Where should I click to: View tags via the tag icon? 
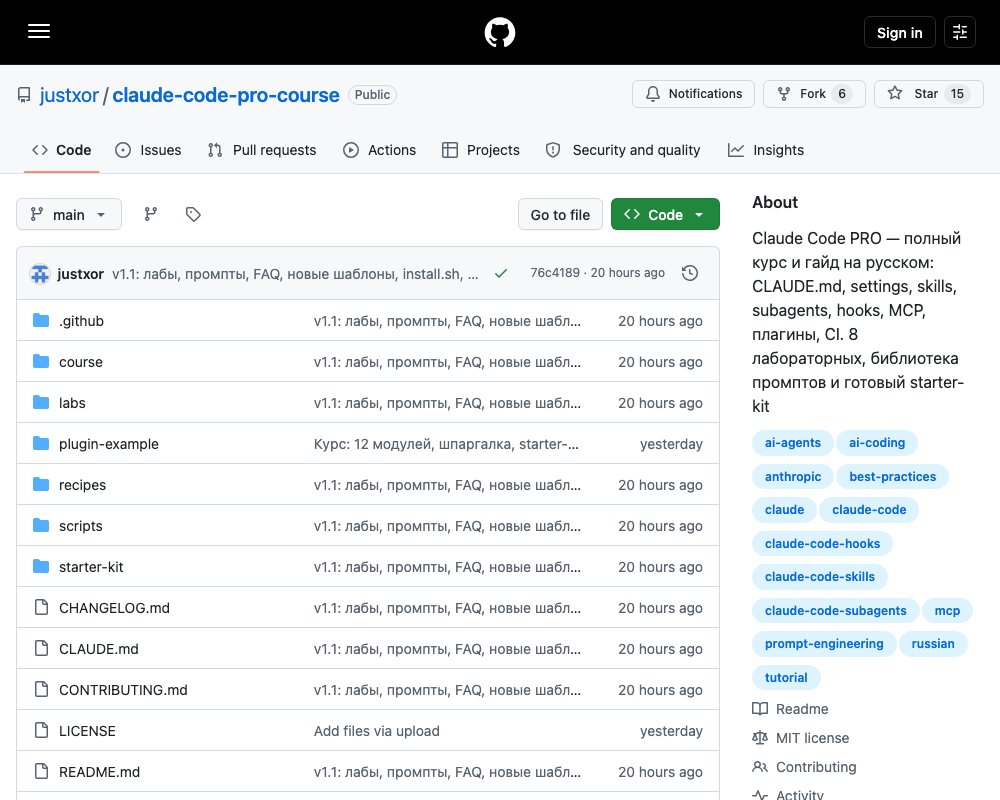coord(193,214)
